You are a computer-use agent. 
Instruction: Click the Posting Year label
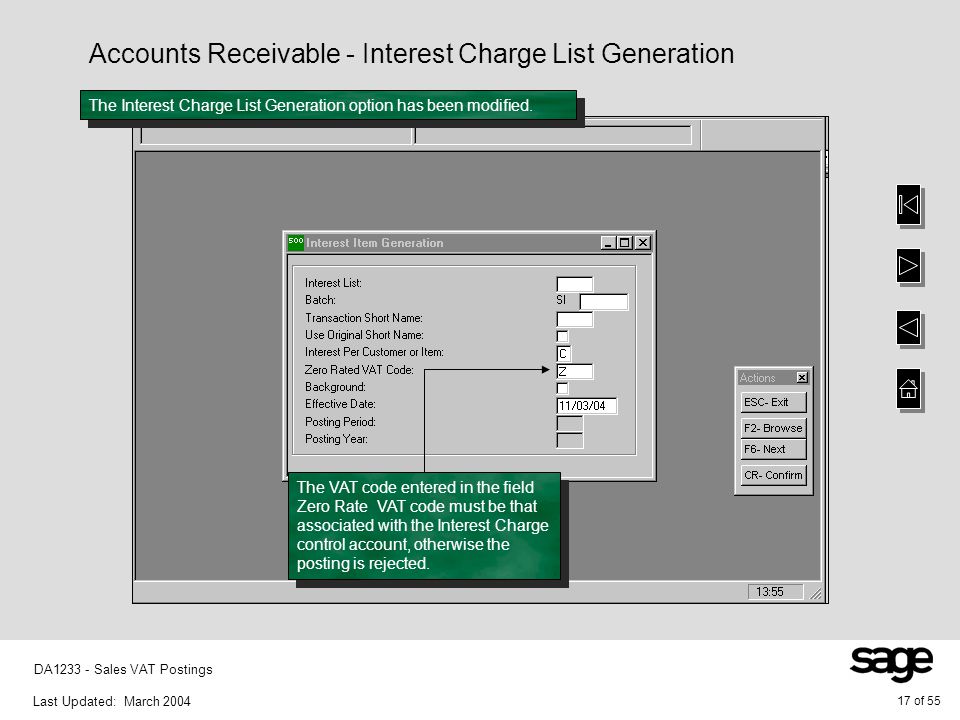[x=336, y=439]
